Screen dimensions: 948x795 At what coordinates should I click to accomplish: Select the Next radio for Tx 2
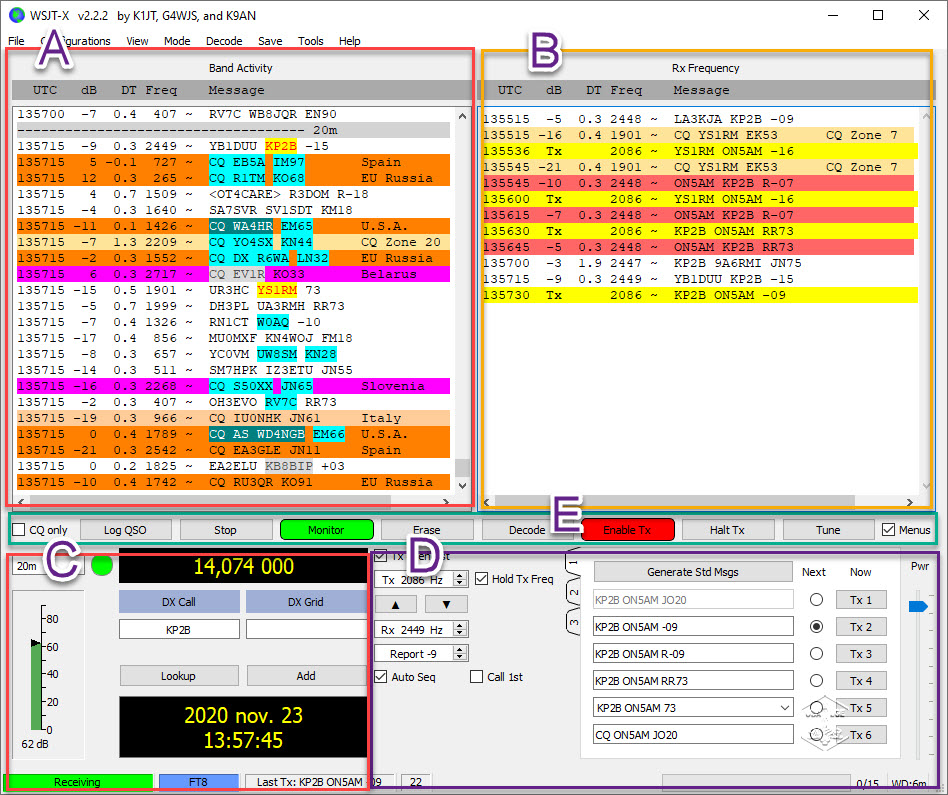816,626
